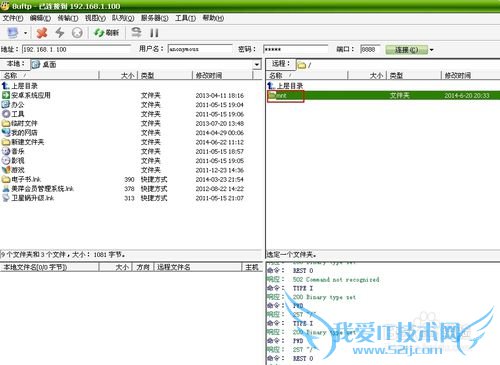The image size is (500, 365).
Task: Open the 队列(Q) menu
Action: click(123, 18)
